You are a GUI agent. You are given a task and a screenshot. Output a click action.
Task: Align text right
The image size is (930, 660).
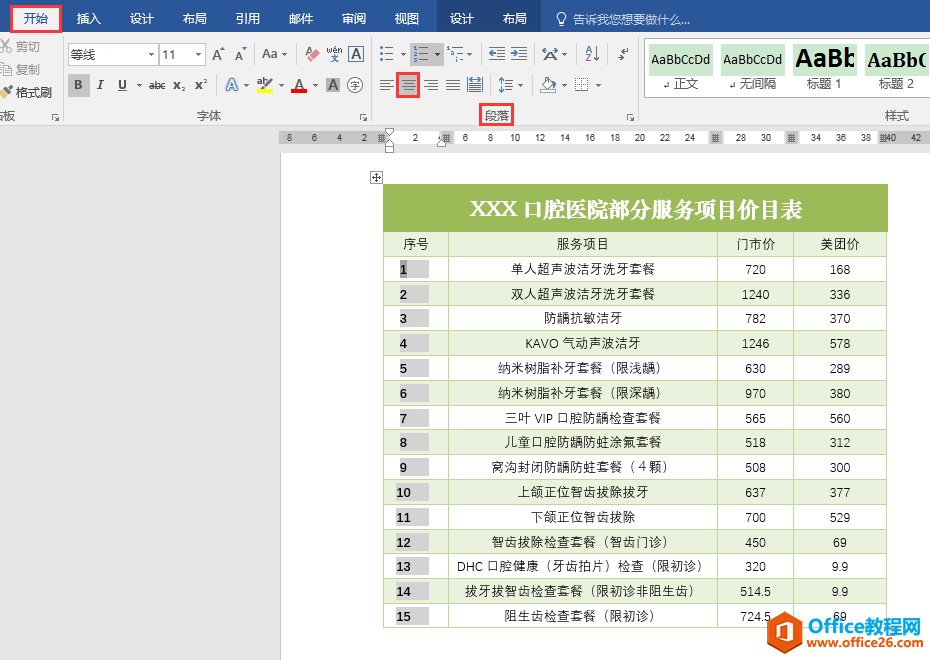point(431,85)
